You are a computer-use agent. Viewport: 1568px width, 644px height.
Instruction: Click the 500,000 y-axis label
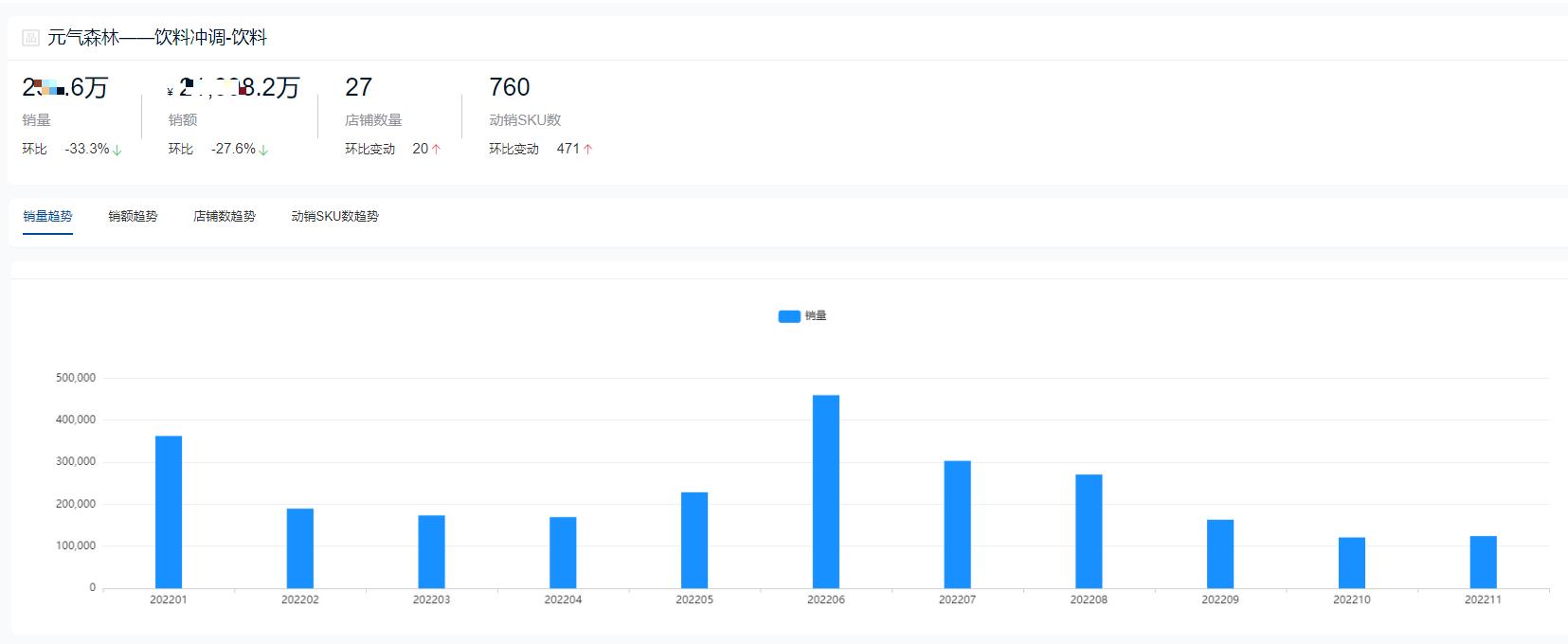[x=76, y=378]
